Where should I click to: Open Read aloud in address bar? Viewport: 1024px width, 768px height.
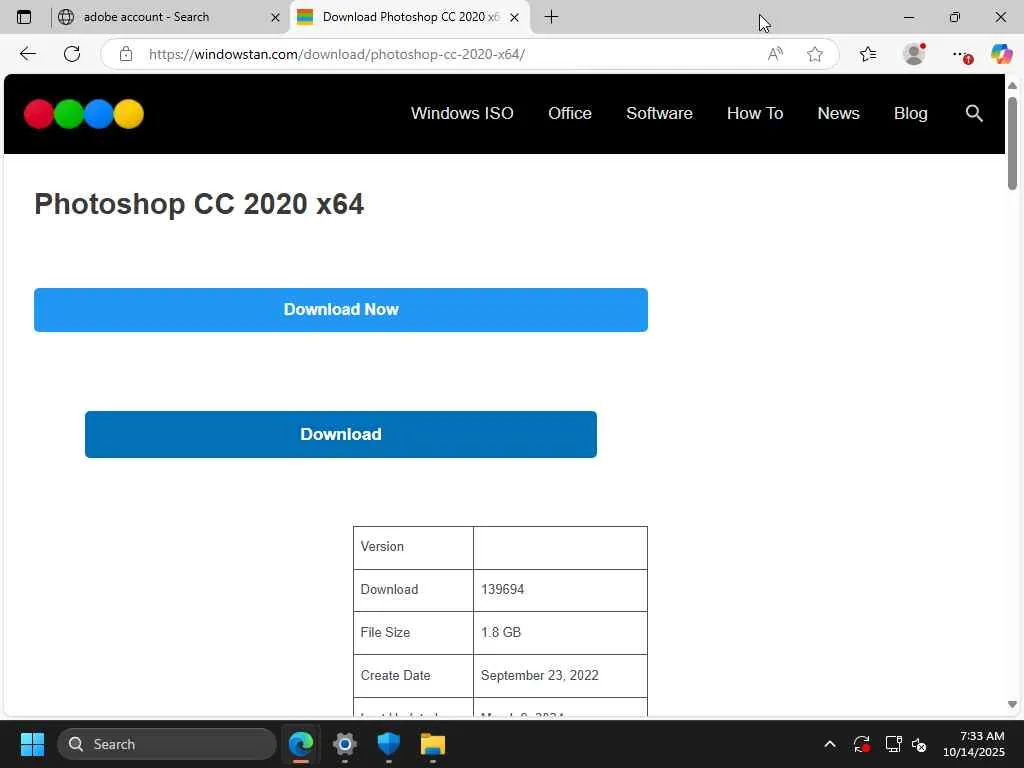[x=775, y=54]
